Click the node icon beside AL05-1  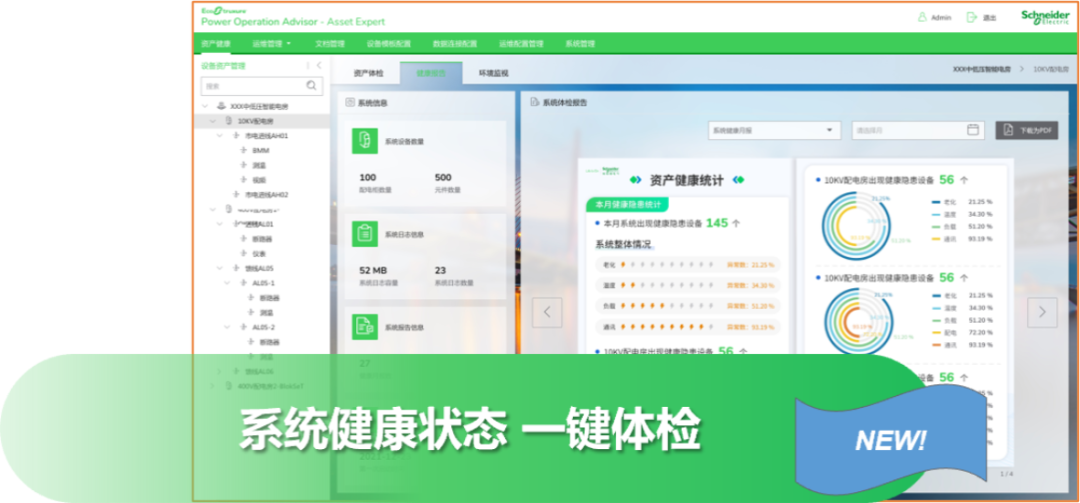tap(243, 283)
